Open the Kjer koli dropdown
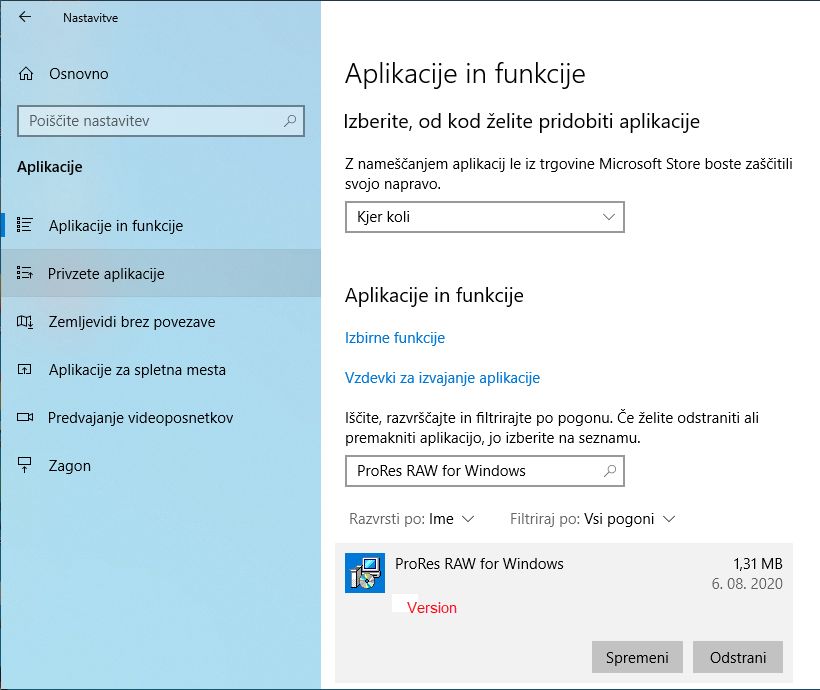This screenshot has width=820, height=690. tap(484, 217)
